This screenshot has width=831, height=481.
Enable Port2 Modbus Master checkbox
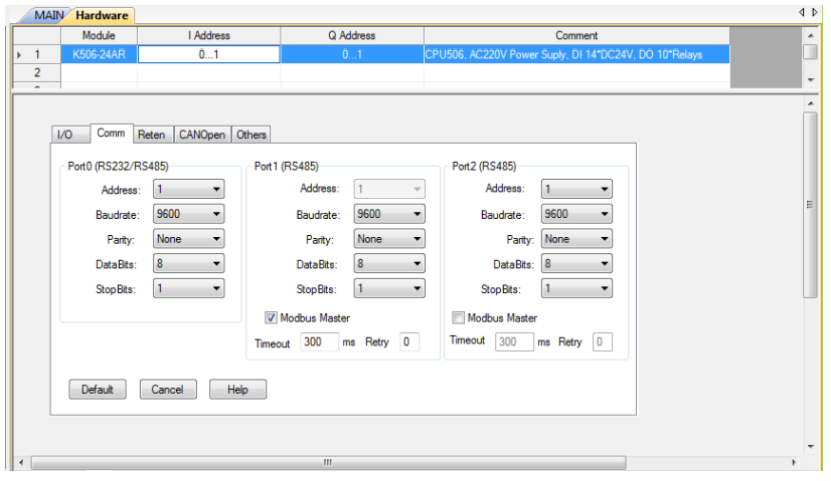459,318
